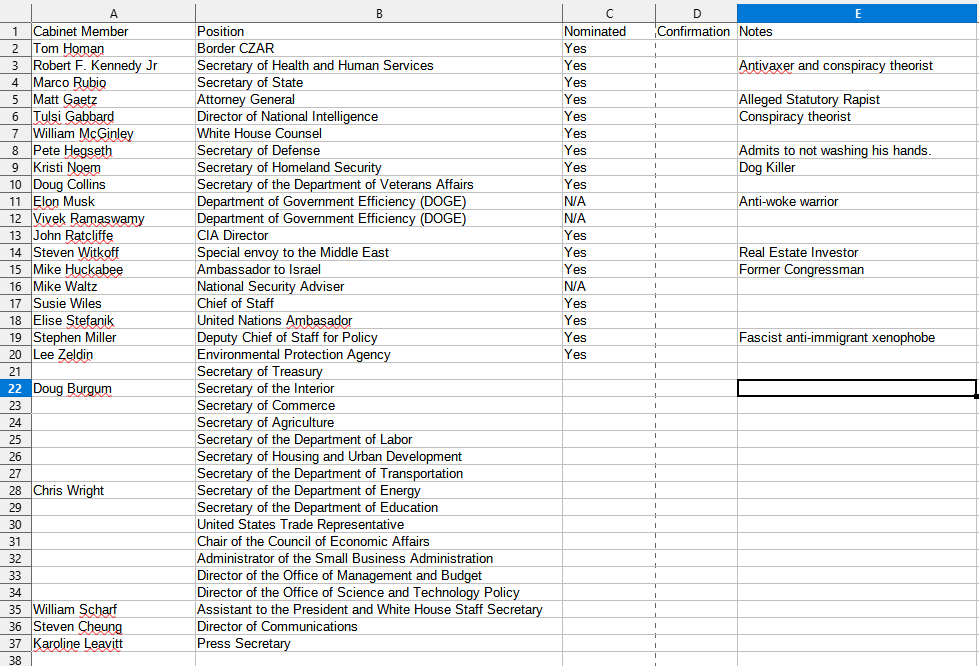Select 'Alleged Statutory Rapist' notes cell
Viewport: 979px width, 666px height.
858,99
